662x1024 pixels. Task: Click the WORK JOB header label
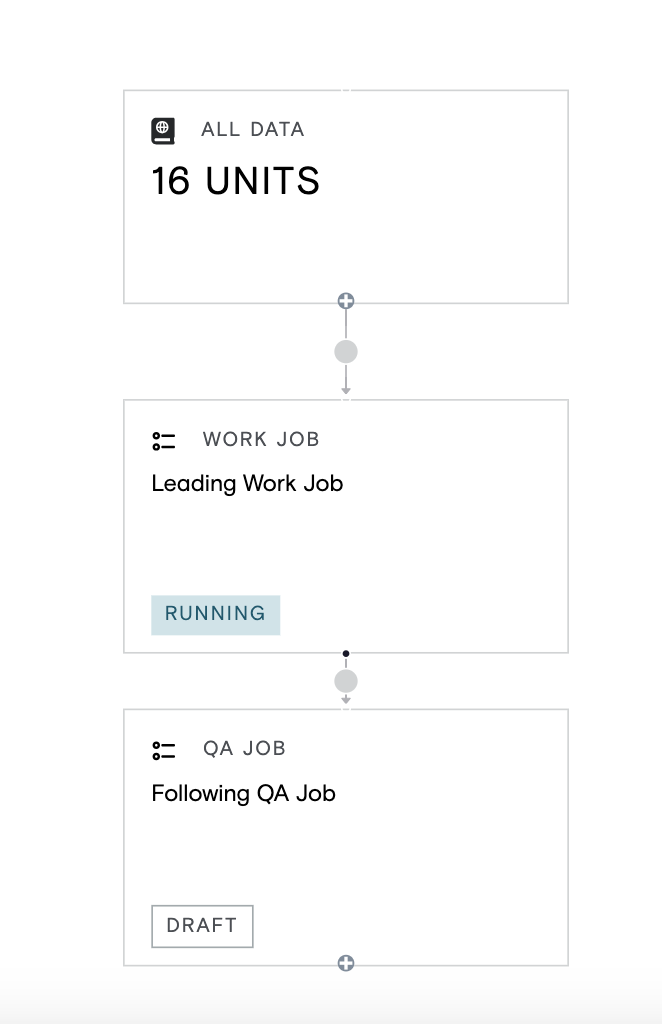[x=261, y=439]
